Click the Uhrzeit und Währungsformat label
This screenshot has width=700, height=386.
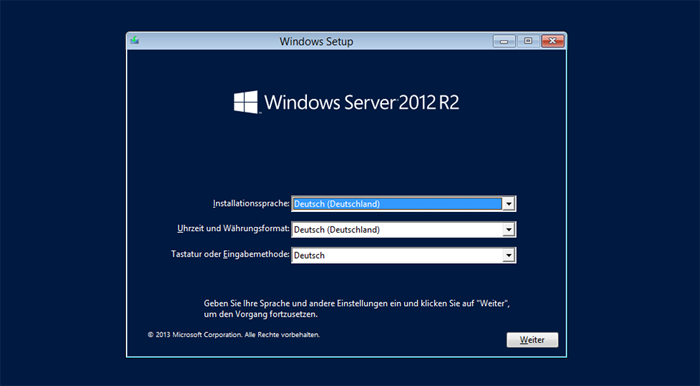pos(233,229)
